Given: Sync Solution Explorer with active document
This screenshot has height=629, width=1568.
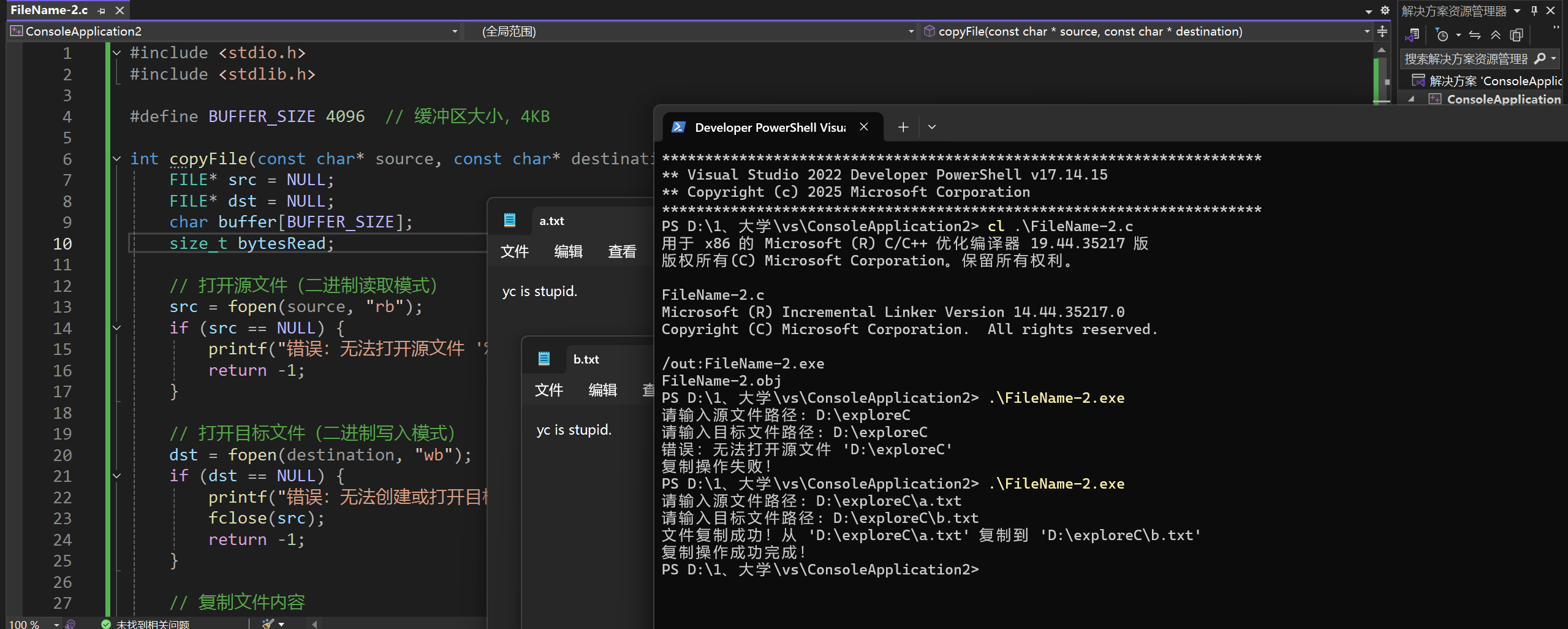Looking at the screenshot, I should pos(1475,35).
